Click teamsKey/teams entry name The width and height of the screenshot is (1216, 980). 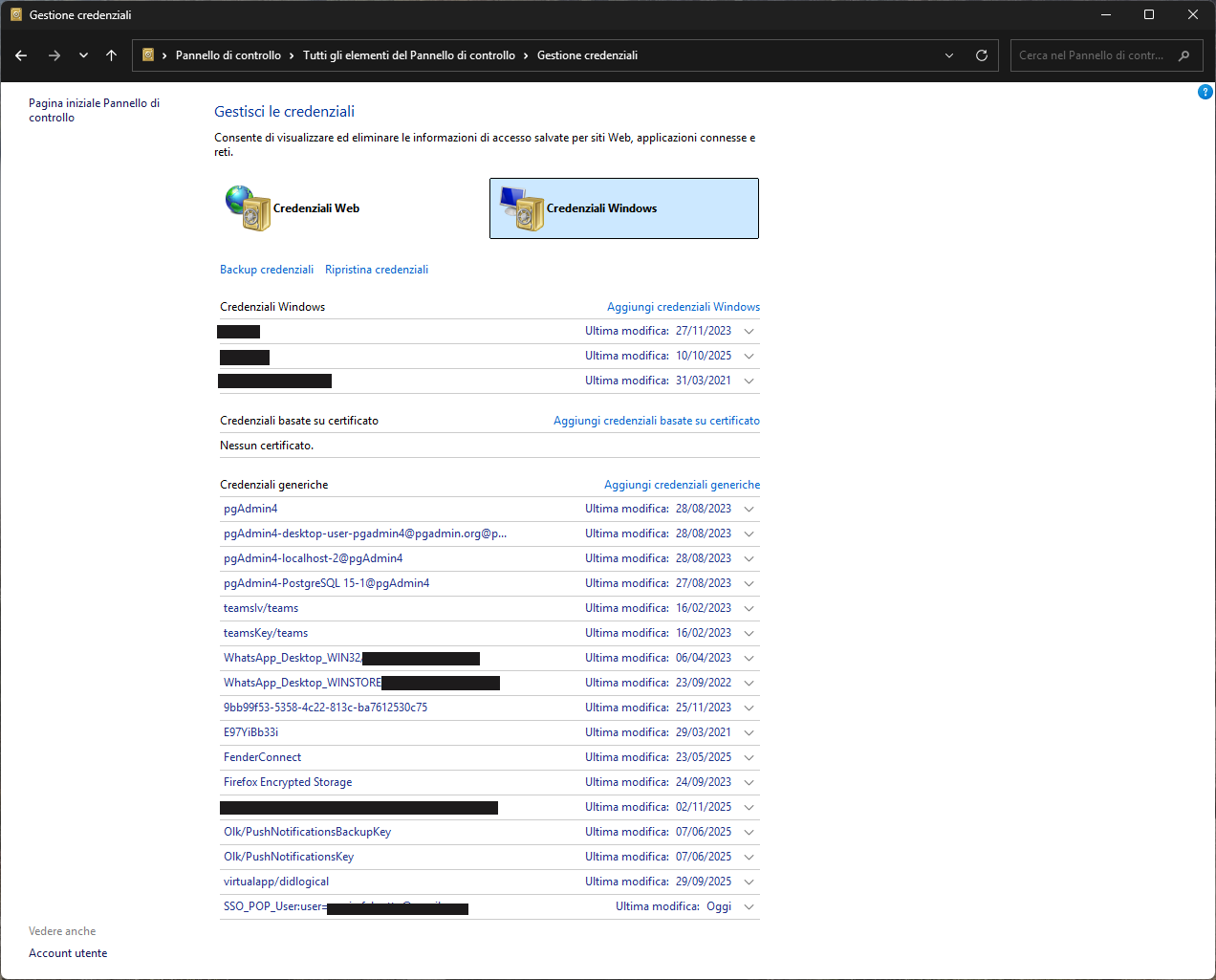266,633
